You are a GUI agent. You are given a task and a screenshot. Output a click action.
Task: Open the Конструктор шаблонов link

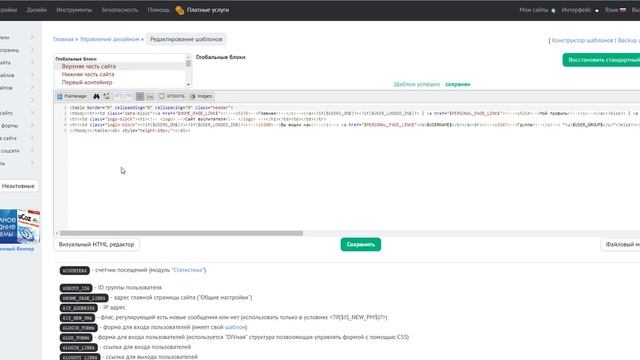(x=582, y=40)
